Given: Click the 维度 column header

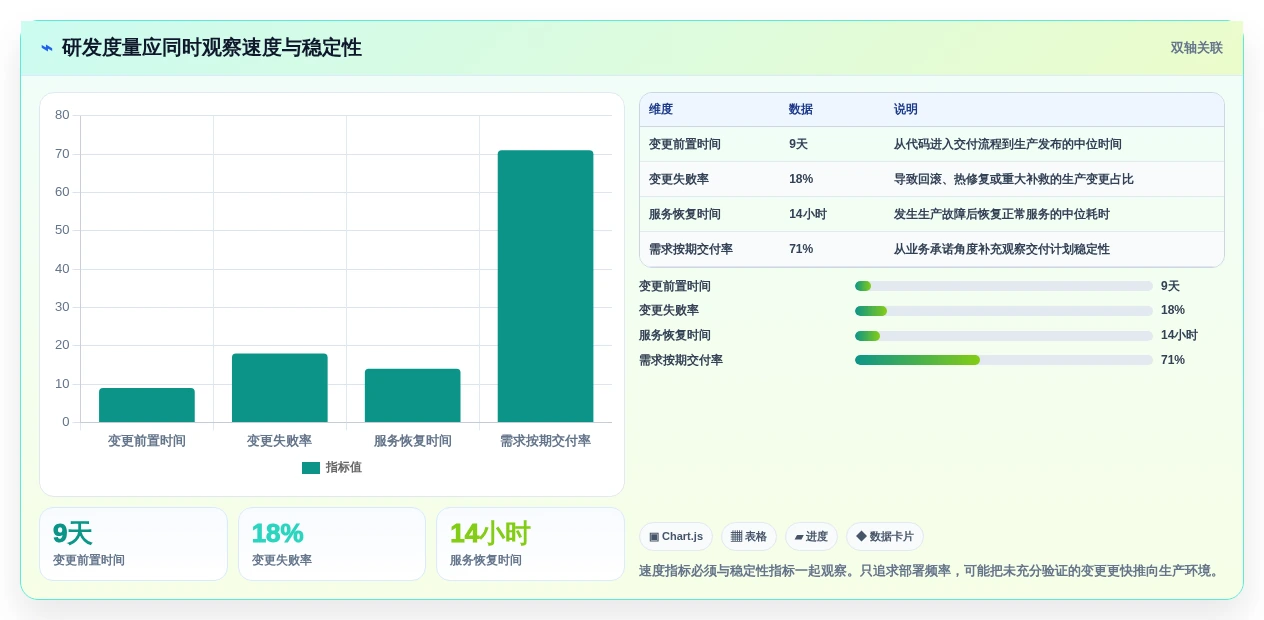Looking at the screenshot, I should click(x=661, y=110).
